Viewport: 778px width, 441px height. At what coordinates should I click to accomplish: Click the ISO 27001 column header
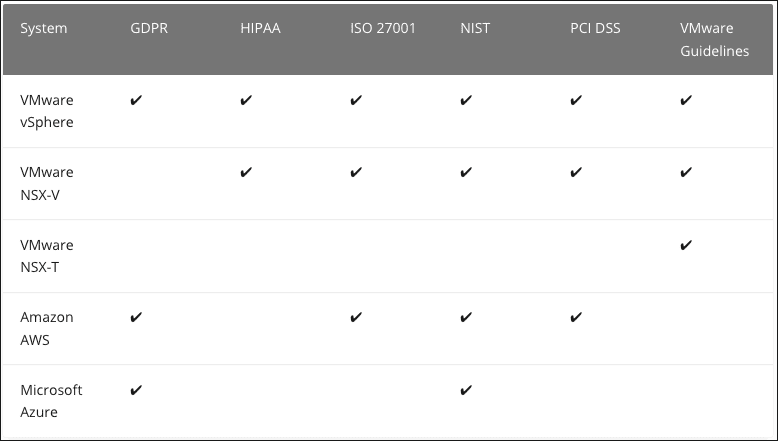(x=383, y=28)
